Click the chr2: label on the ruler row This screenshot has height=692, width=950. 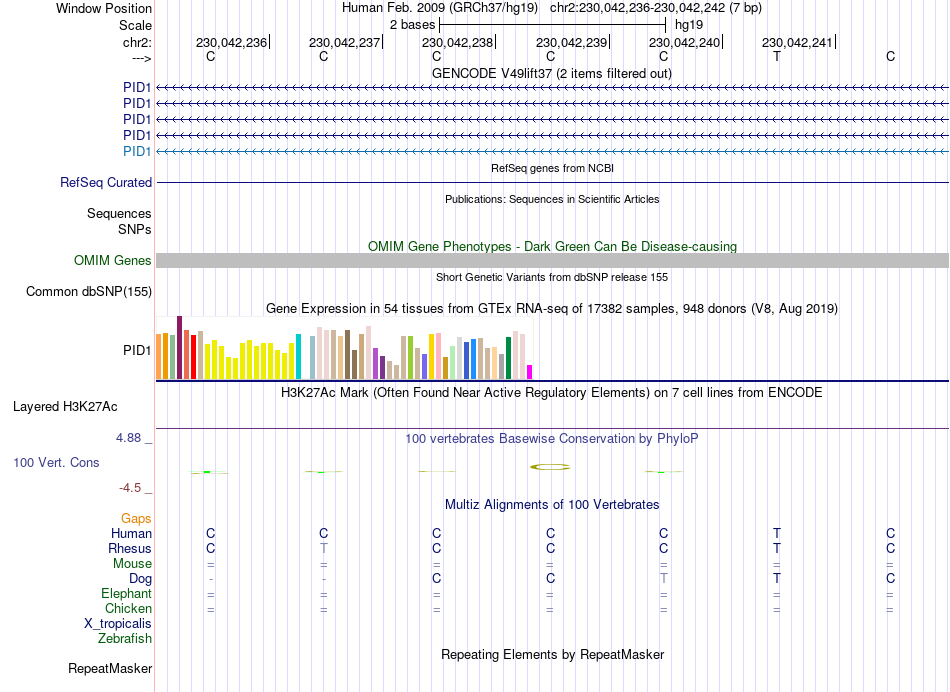(x=138, y=42)
